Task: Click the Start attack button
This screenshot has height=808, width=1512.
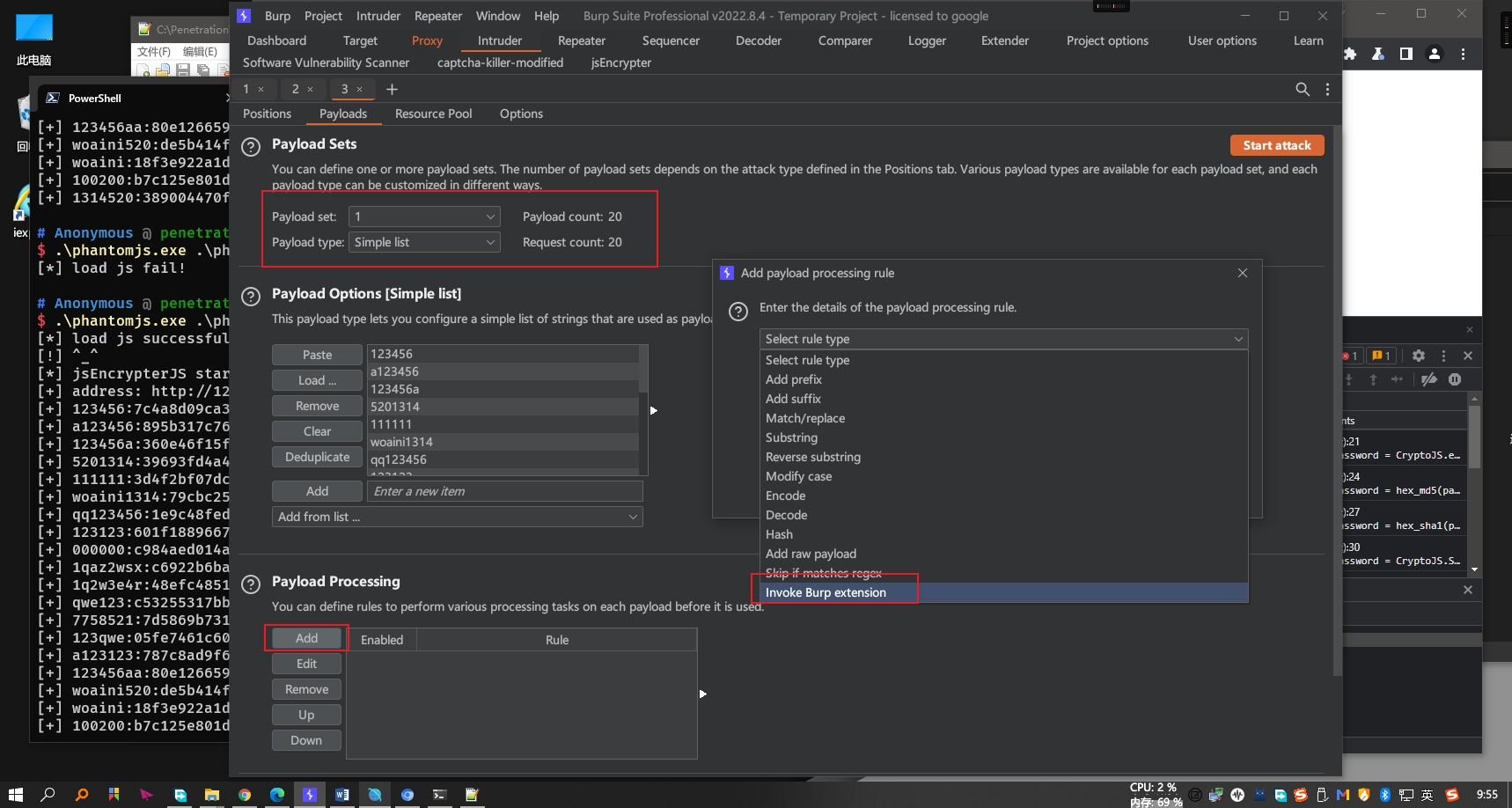Action: 1277,145
